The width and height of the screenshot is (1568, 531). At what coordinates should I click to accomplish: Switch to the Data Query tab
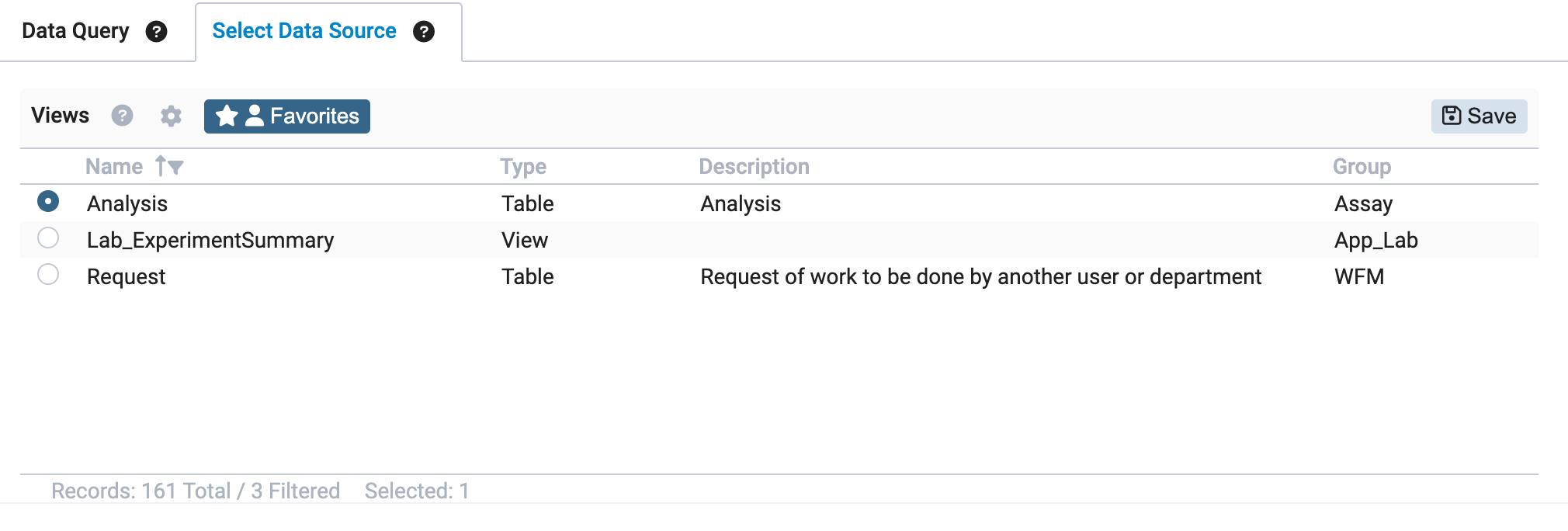[75, 31]
